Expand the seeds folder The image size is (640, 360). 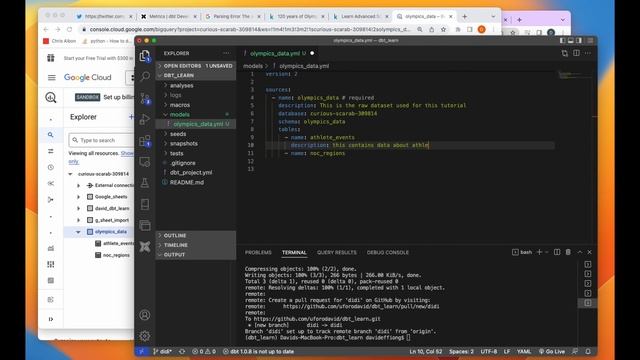[178, 134]
